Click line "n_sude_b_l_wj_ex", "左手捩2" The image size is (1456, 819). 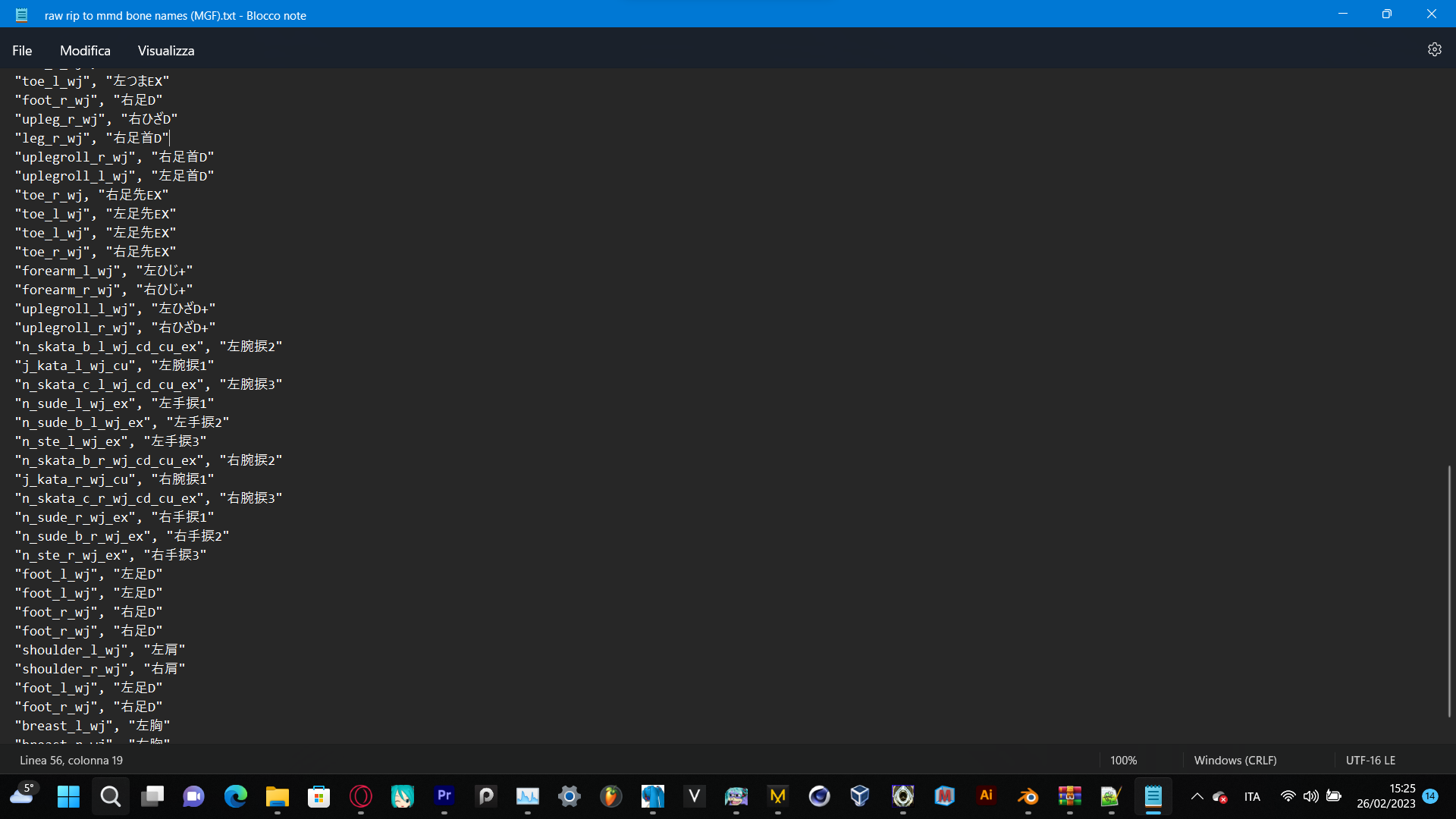tap(122, 422)
